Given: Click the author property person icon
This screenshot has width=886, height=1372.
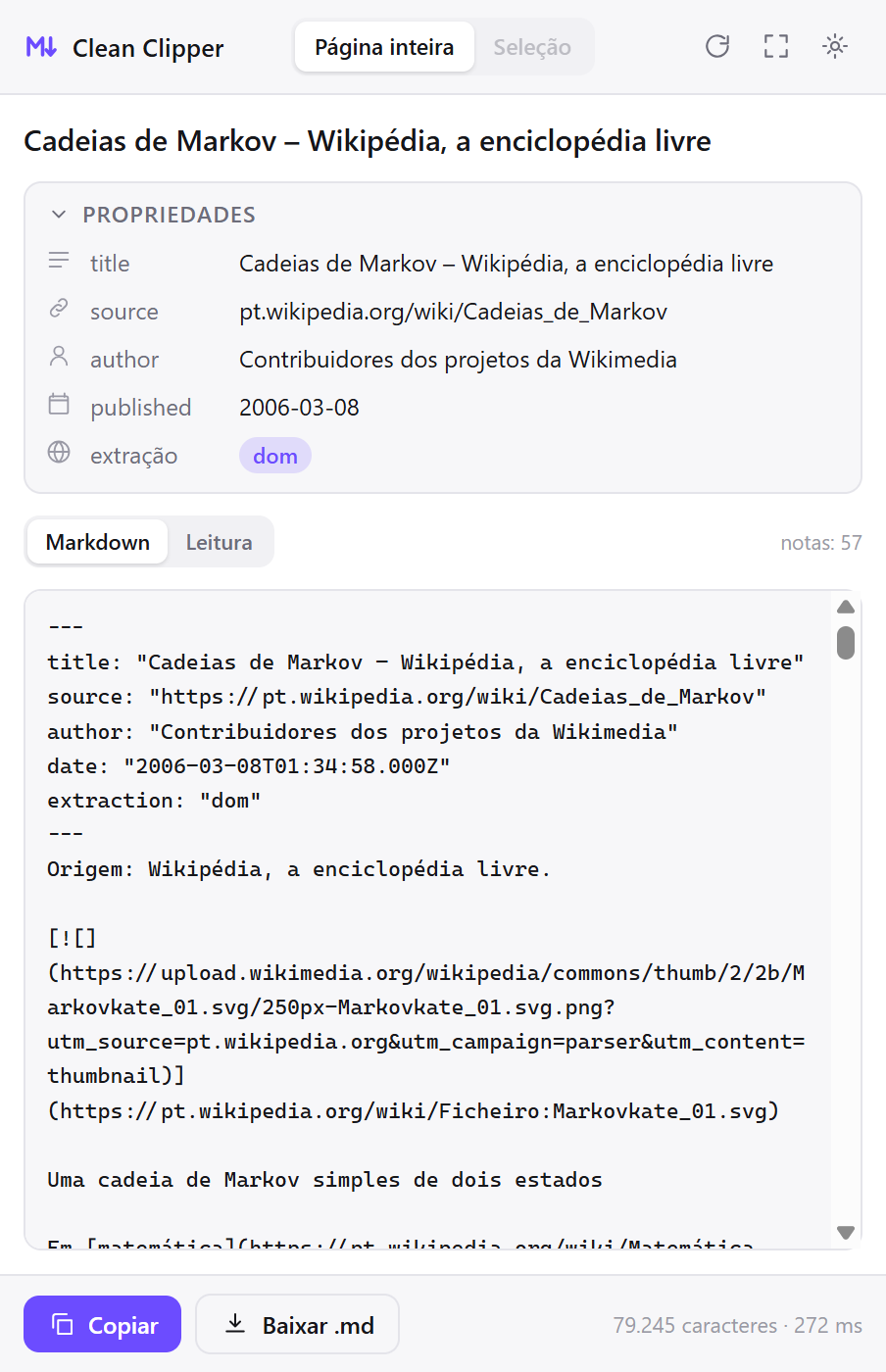Looking at the screenshot, I should [x=59, y=358].
